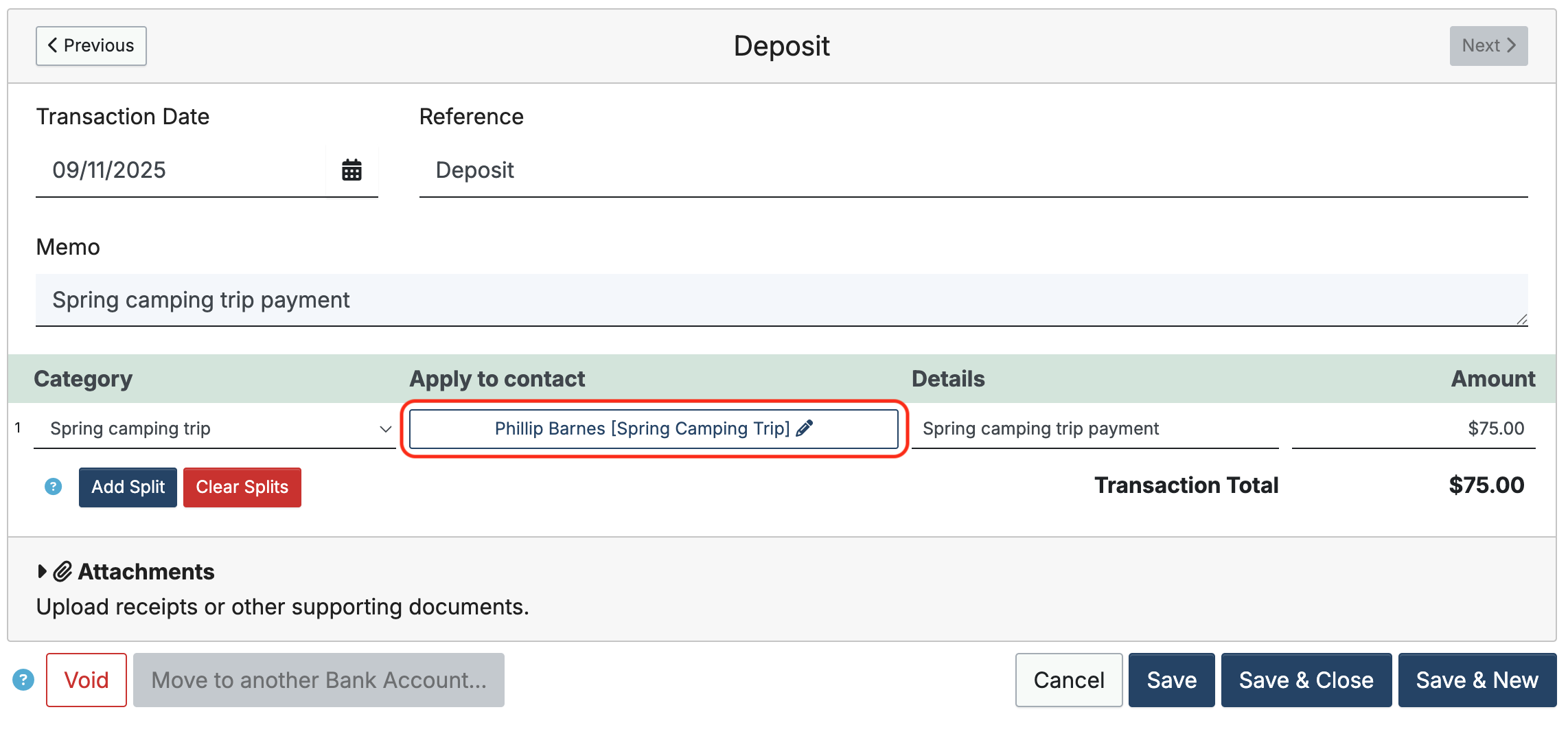Click the Save button
This screenshot has height=736, width=1568.
click(x=1171, y=680)
